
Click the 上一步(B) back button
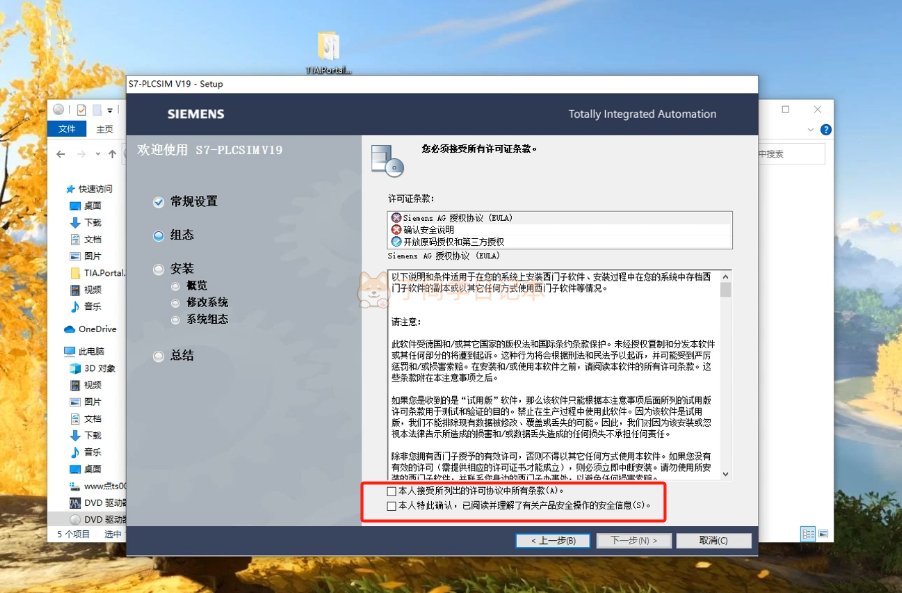(x=553, y=541)
